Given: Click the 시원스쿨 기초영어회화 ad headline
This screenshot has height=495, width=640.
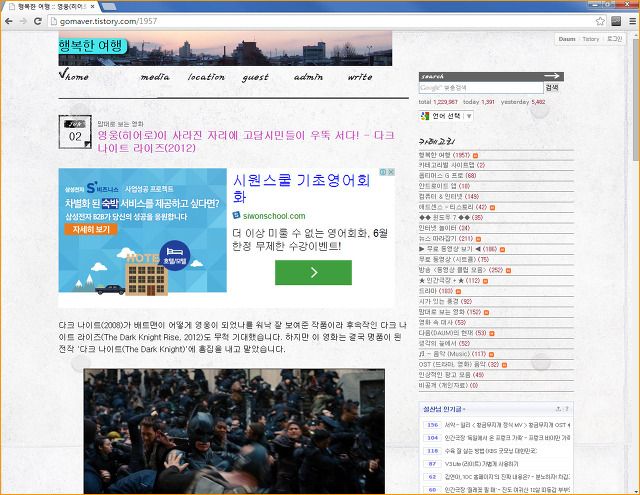Looking at the screenshot, I should [x=301, y=188].
